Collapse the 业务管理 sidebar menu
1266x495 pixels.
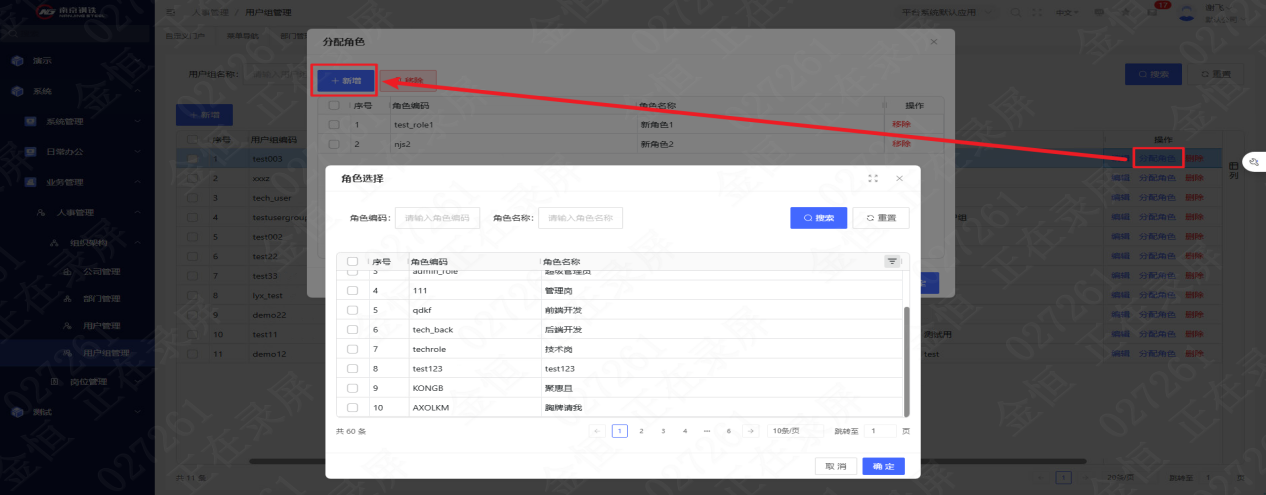pos(77,182)
